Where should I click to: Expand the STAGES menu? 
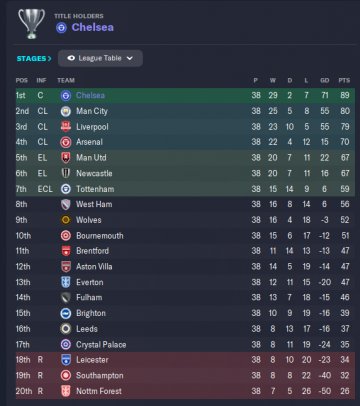(34, 59)
